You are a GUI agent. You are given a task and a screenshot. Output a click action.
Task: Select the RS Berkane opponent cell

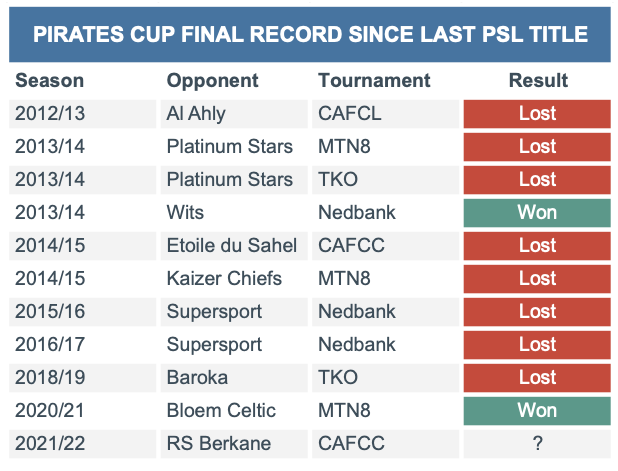(x=234, y=444)
